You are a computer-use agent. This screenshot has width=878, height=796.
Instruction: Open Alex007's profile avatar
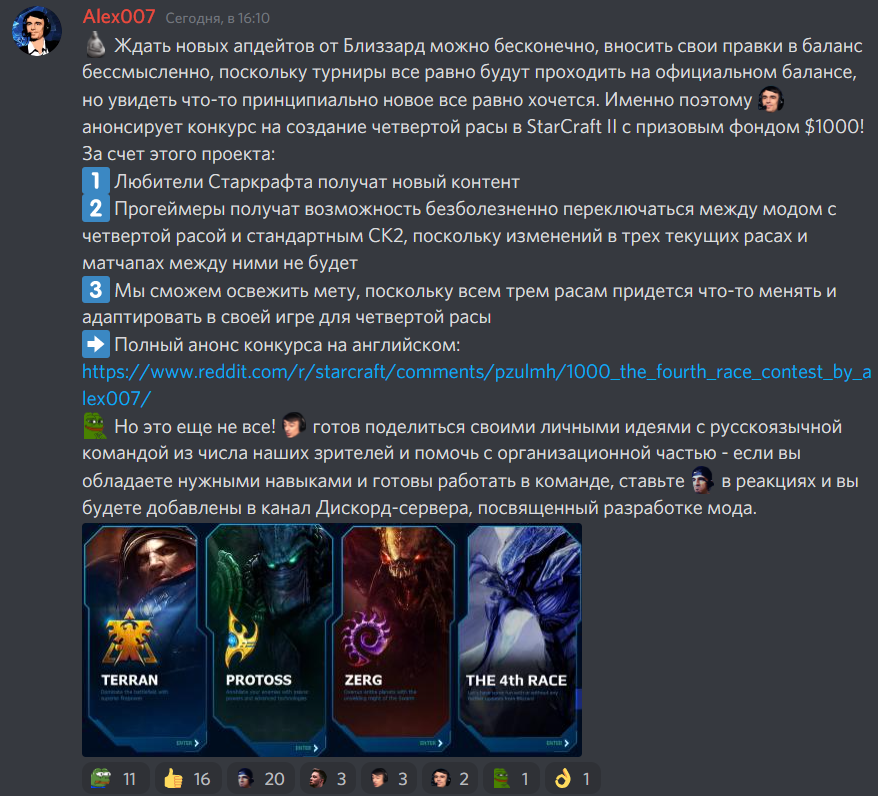(x=37, y=31)
